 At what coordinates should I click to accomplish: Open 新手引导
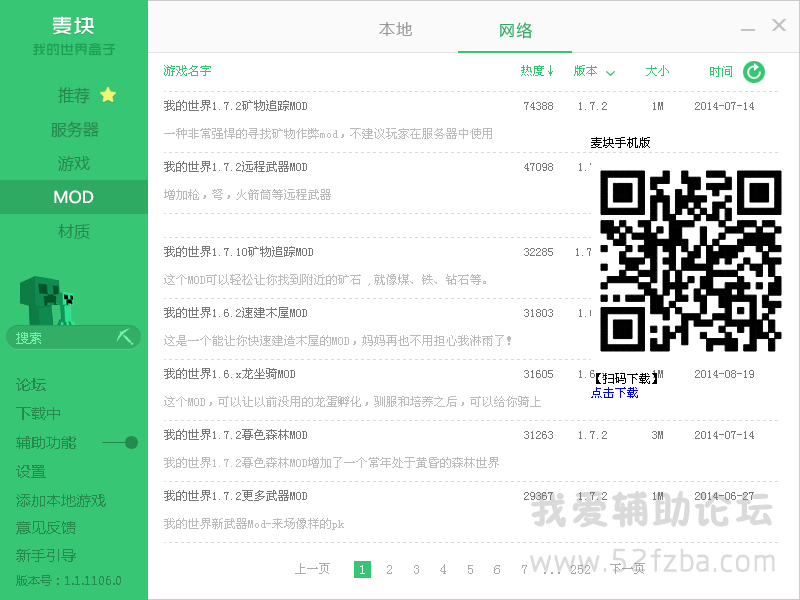pyautogui.click(x=46, y=555)
